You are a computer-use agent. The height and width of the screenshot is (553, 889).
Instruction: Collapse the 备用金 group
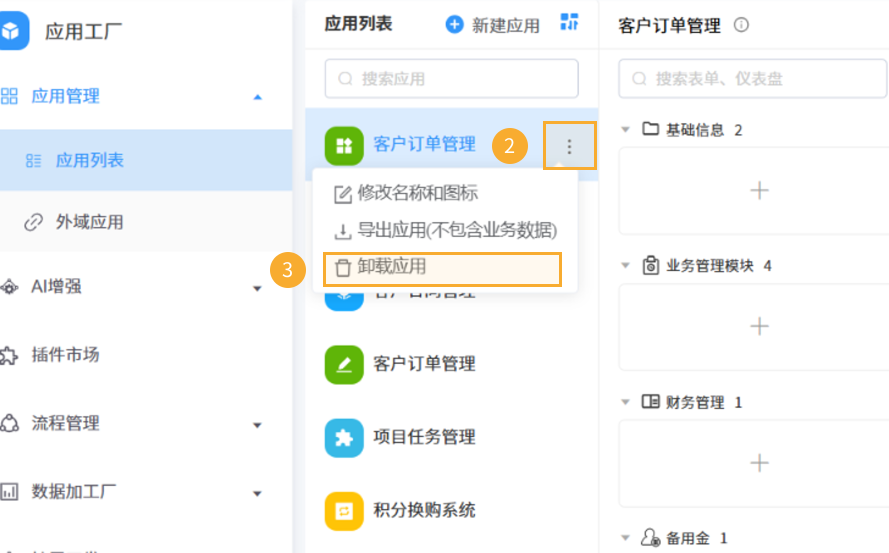pos(625,538)
